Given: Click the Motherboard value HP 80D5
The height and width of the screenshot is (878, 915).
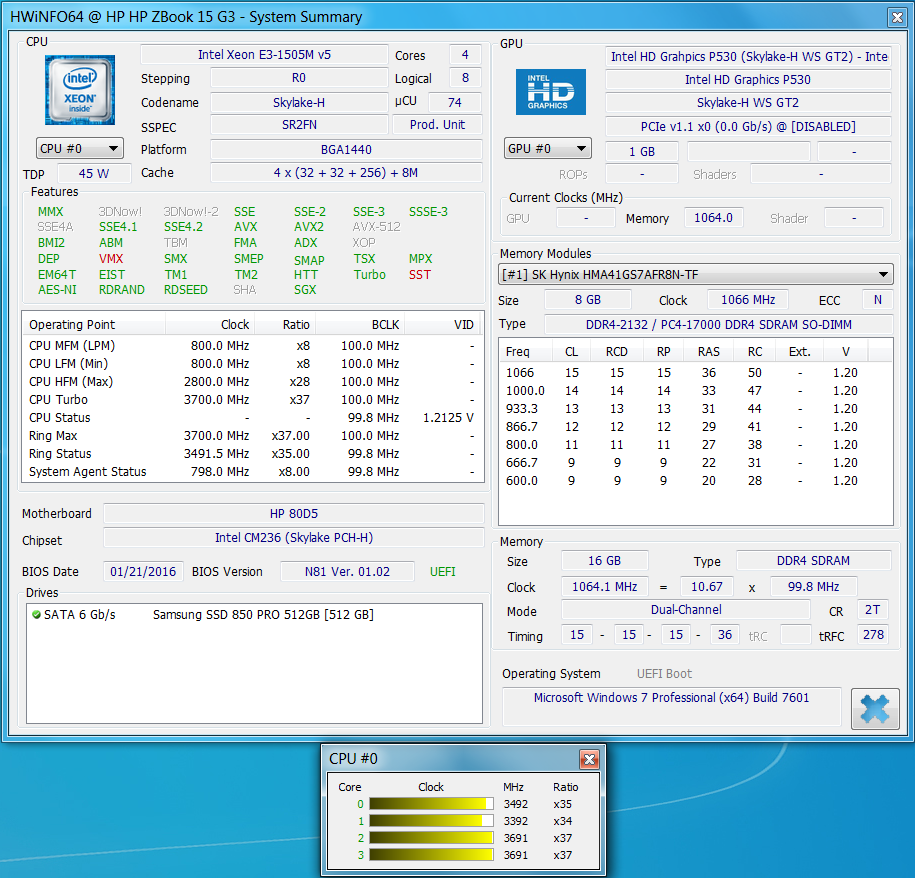Looking at the screenshot, I should [294, 513].
